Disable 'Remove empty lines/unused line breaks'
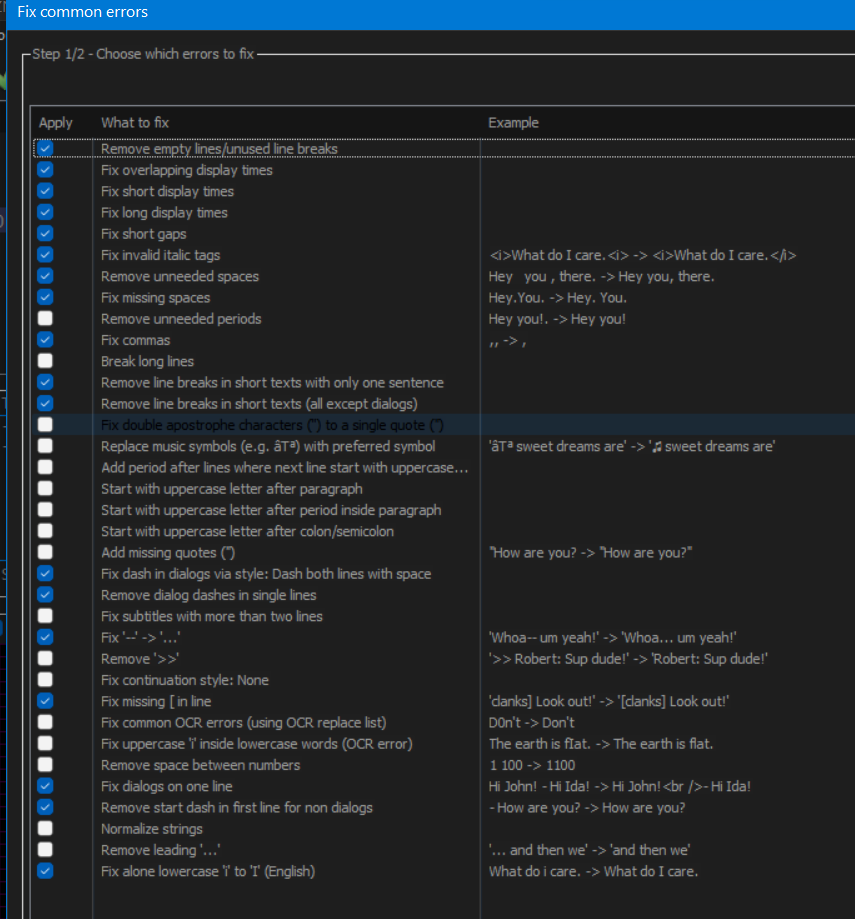This screenshot has height=919, width=855. point(44,148)
